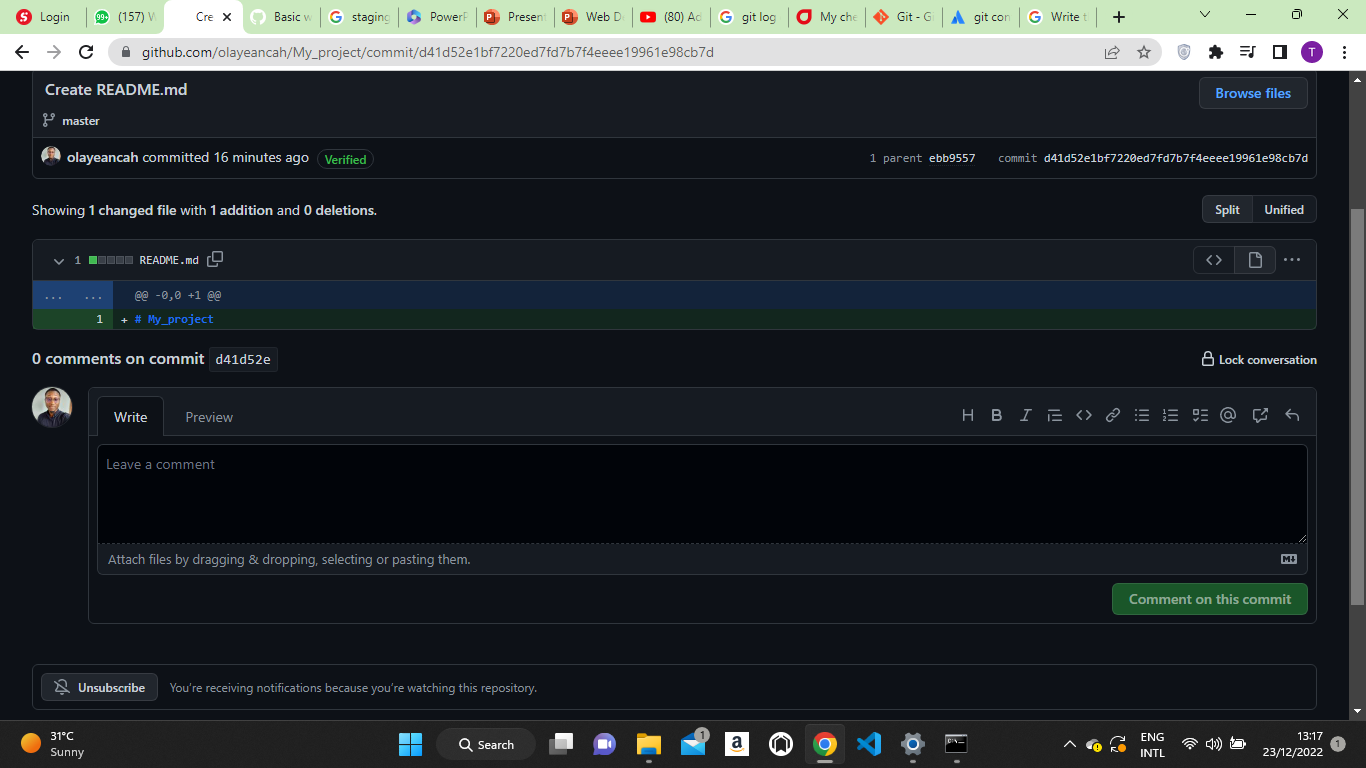Open the Windows Start menu
This screenshot has height=768, width=1366.
click(410, 744)
